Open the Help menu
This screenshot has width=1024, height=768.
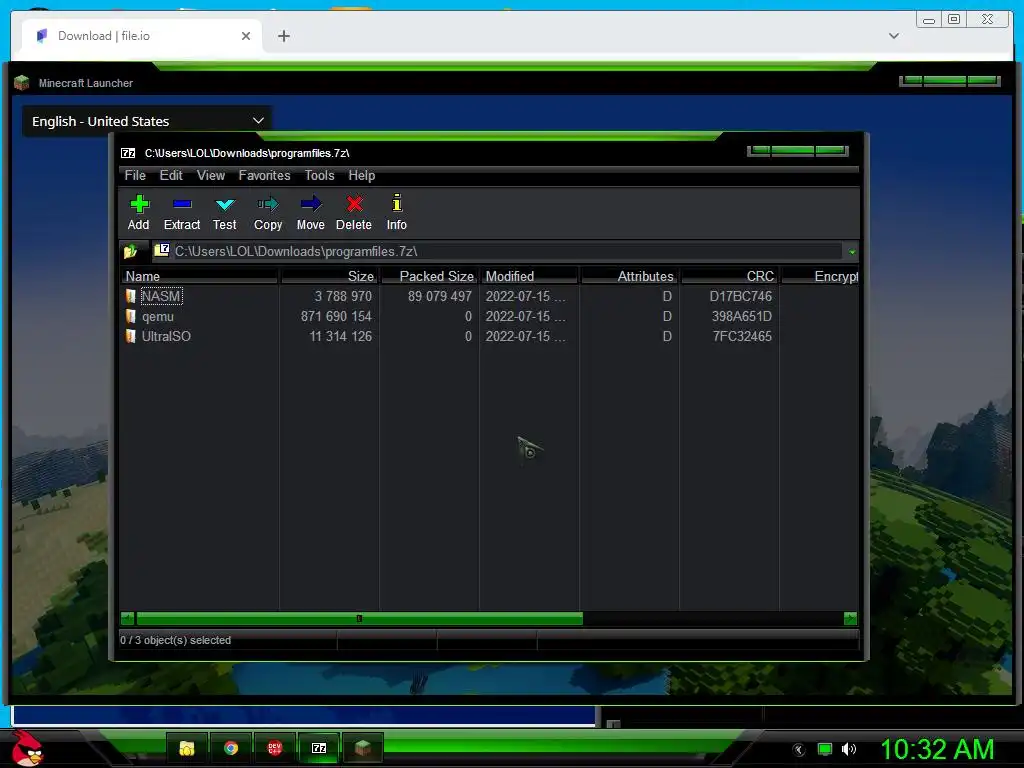pos(362,176)
